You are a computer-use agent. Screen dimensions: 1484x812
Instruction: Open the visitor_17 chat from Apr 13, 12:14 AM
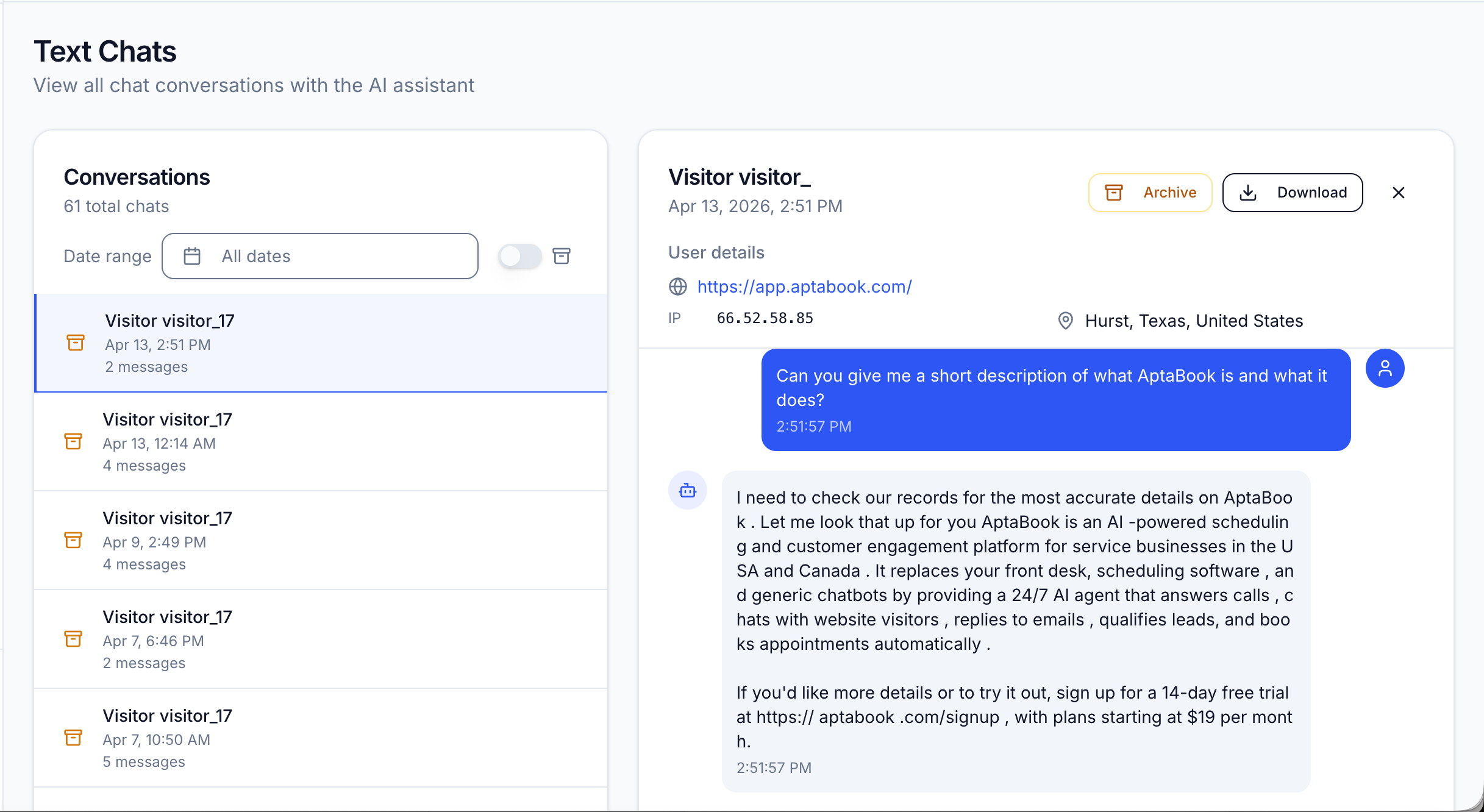(x=321, y=442)
